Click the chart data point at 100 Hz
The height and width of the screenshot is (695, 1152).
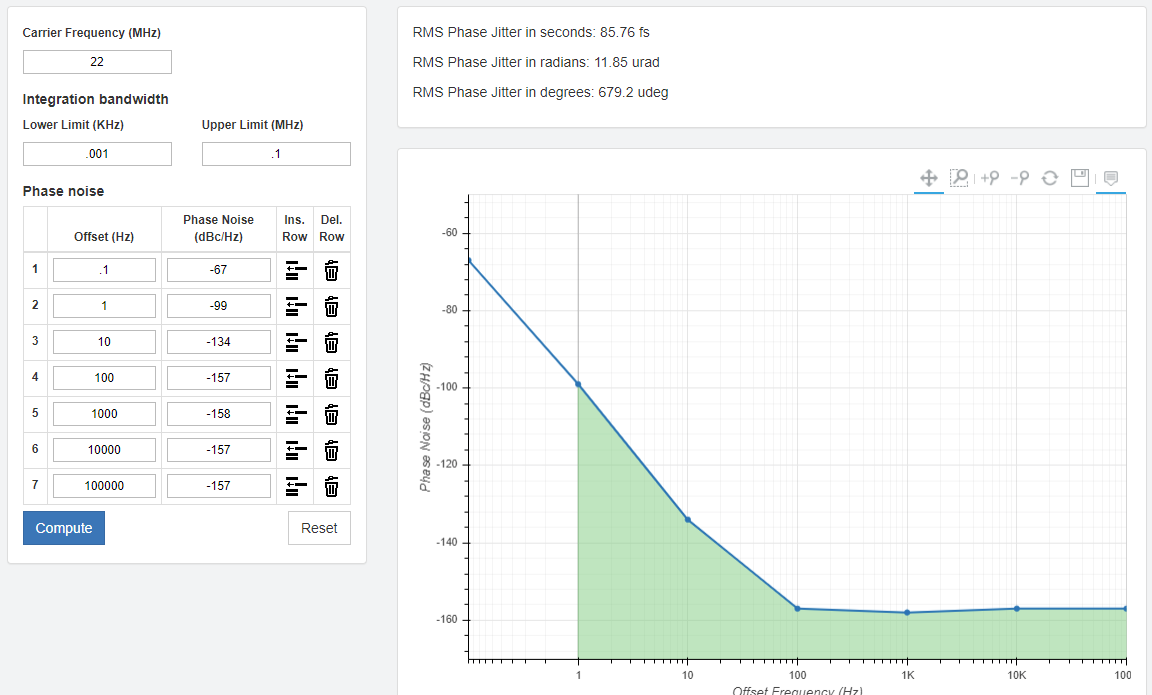(x=798, y=608)
